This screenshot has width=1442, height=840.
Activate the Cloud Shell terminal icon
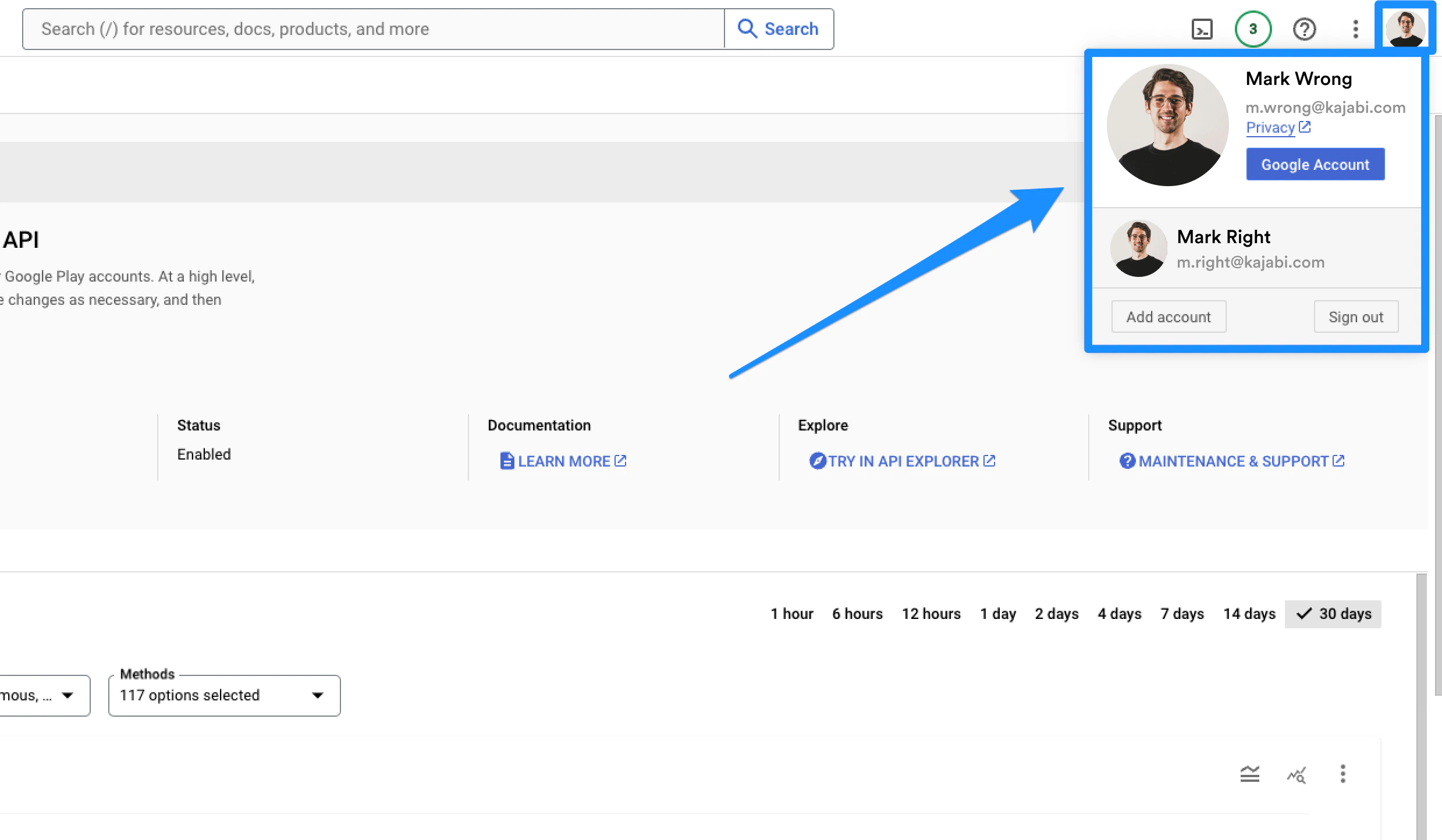pos(1202,29)
